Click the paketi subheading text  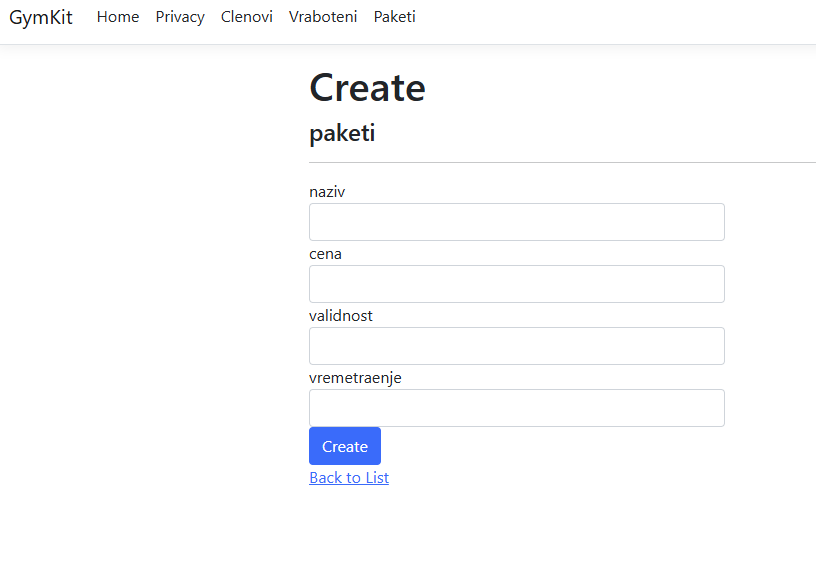click(x=342, y=133)
